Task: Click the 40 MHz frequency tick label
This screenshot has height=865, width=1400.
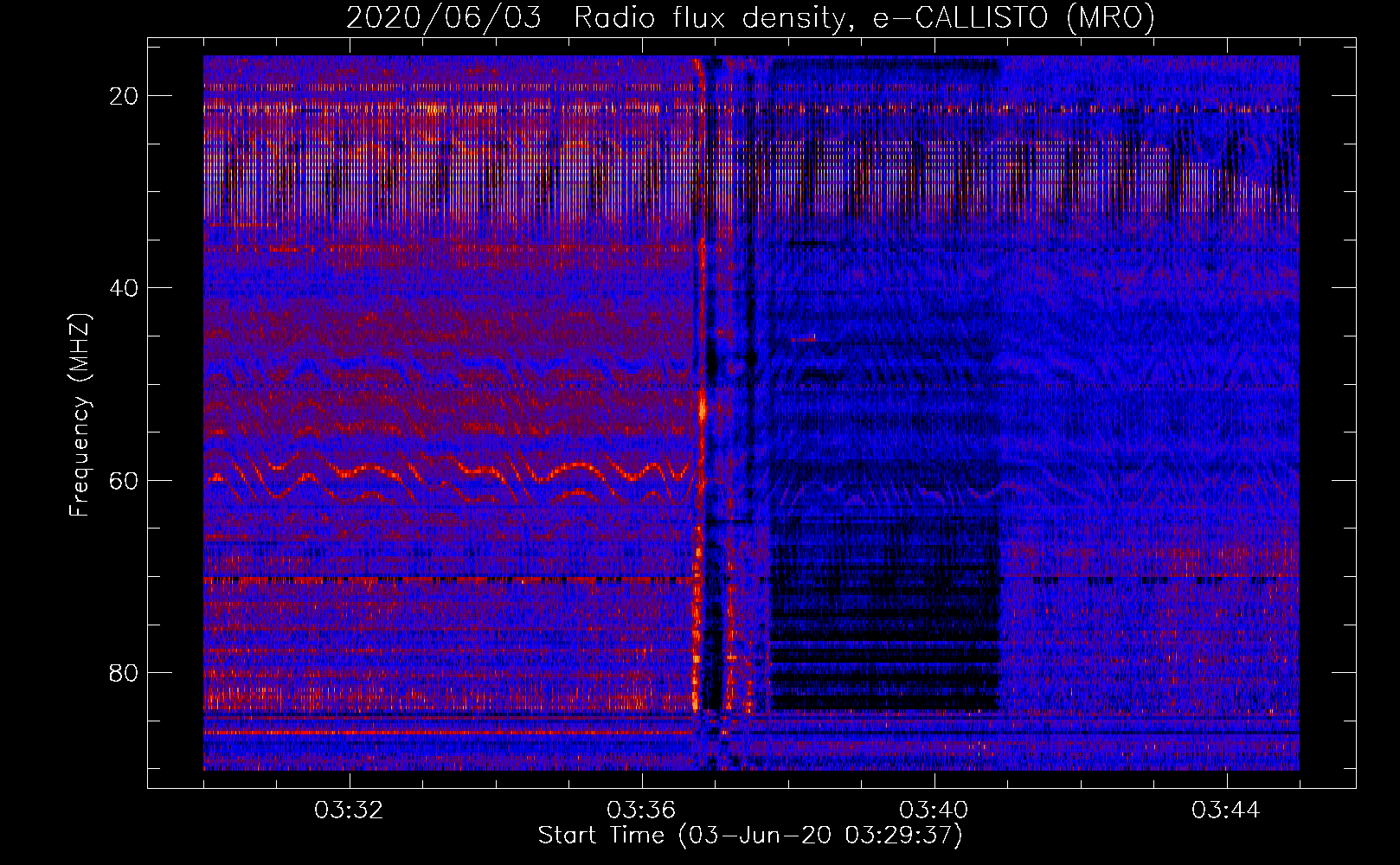Action: (x=125, y=288)
